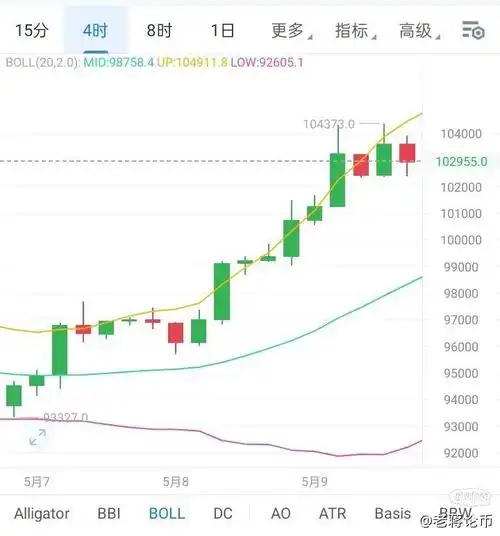Toggle the BBI indicator

click(109, 513)
